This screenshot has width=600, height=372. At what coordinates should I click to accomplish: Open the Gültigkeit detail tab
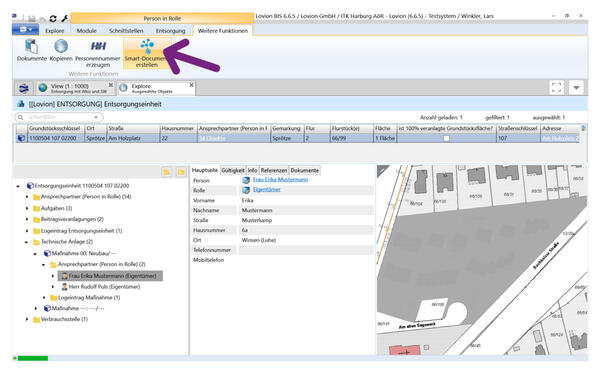(233, 170)
